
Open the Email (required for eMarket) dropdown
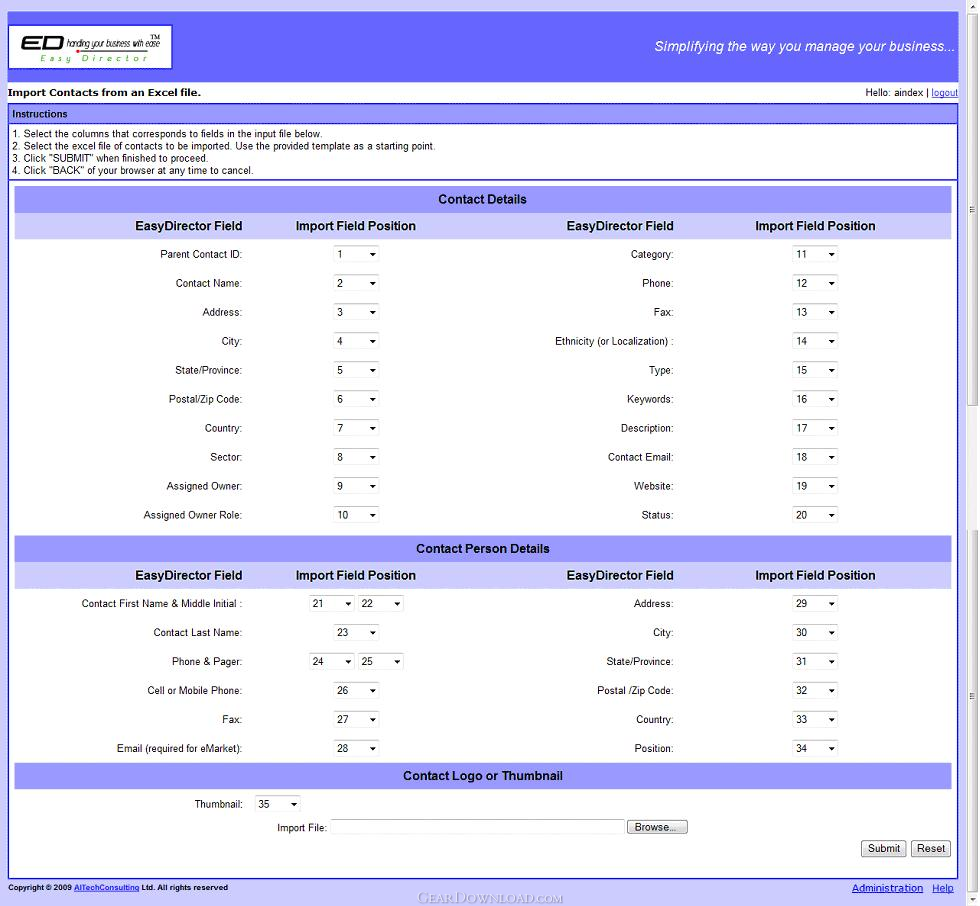click(x=356, y=749)
